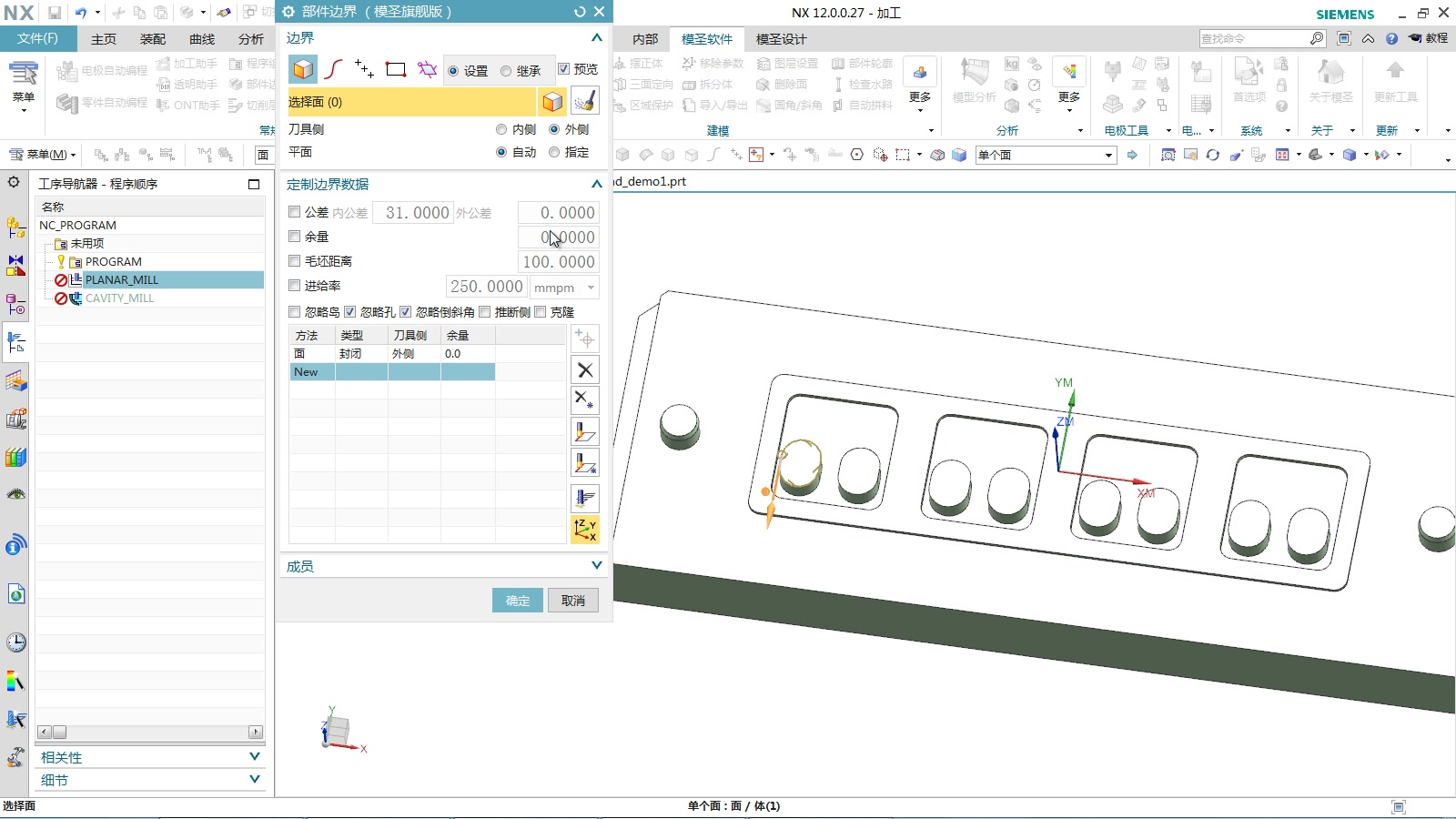Click the blue help question-mark icon
Viewport: 1456px width, 819px height.
tap(1391, 38)
